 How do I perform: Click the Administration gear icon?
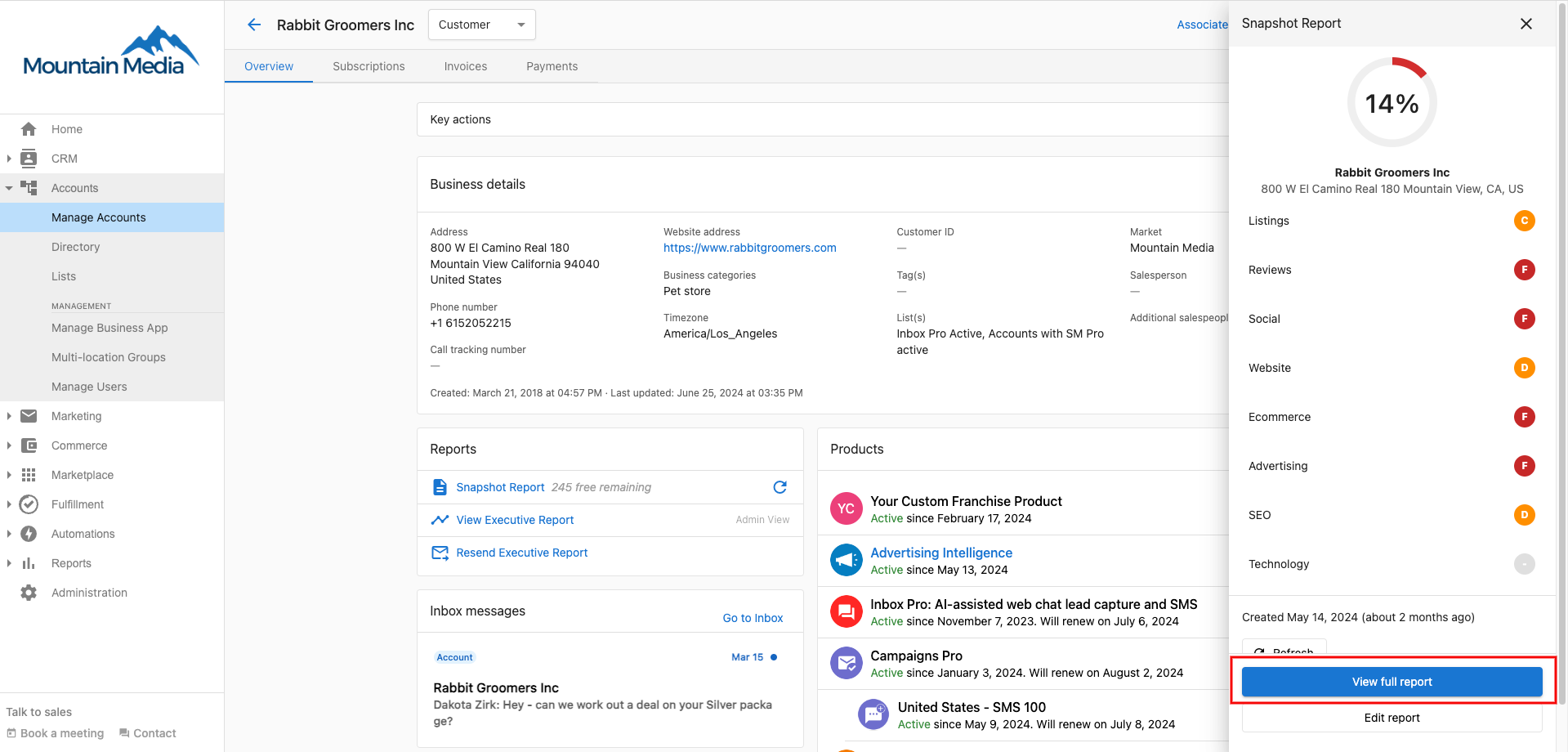coord(29,593)
